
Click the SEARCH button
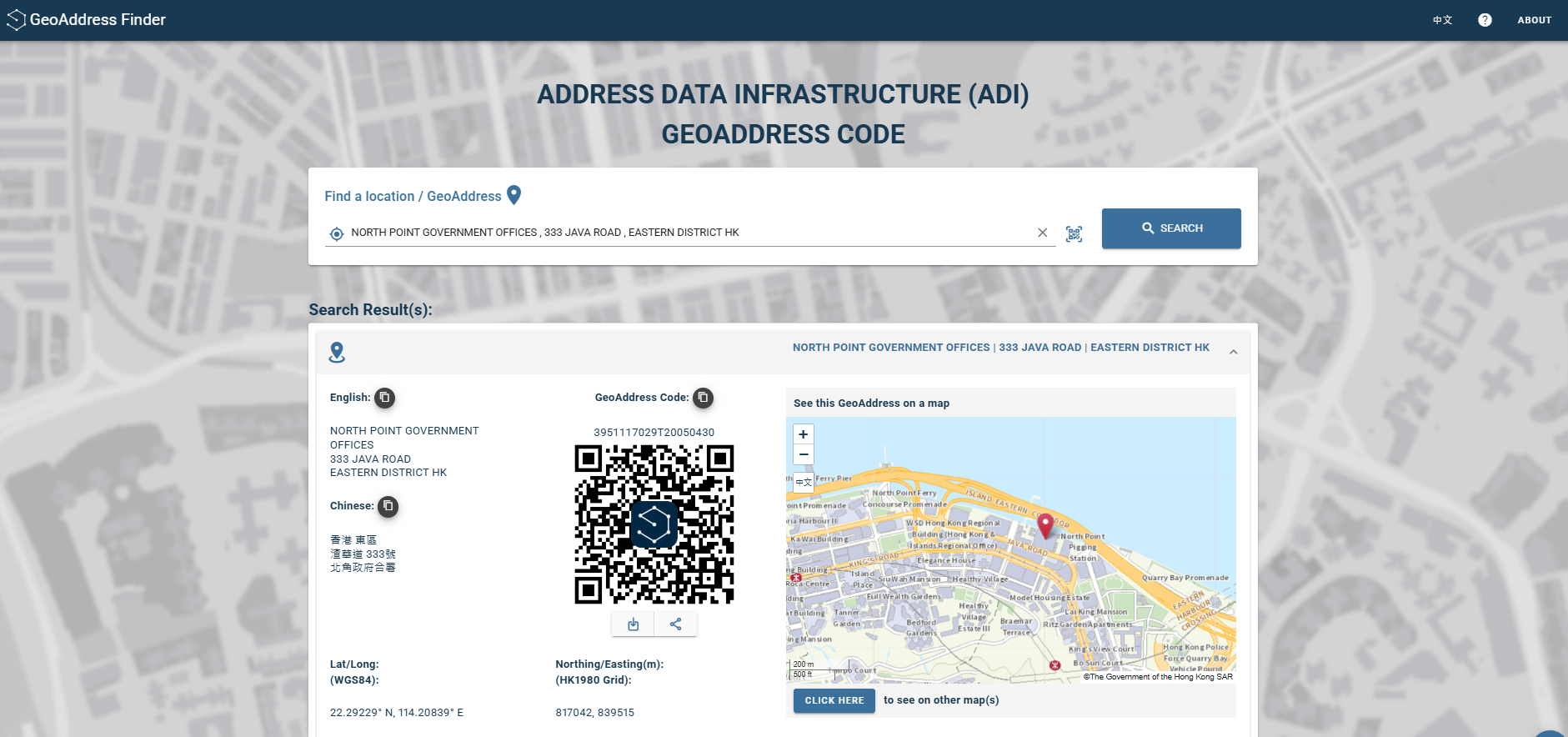point(1171,228)
